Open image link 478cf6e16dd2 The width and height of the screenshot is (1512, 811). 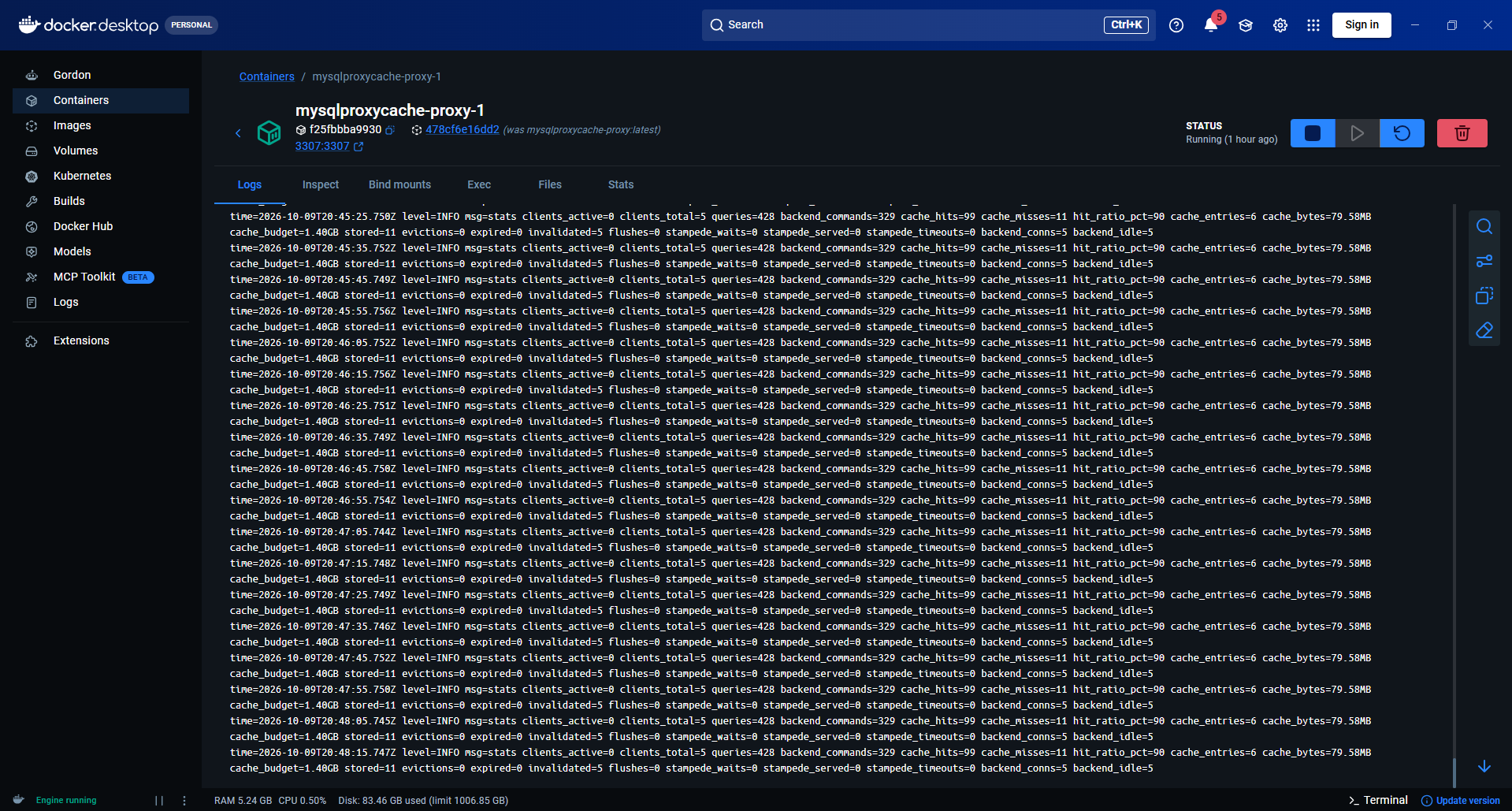click(x=462, y=130)
